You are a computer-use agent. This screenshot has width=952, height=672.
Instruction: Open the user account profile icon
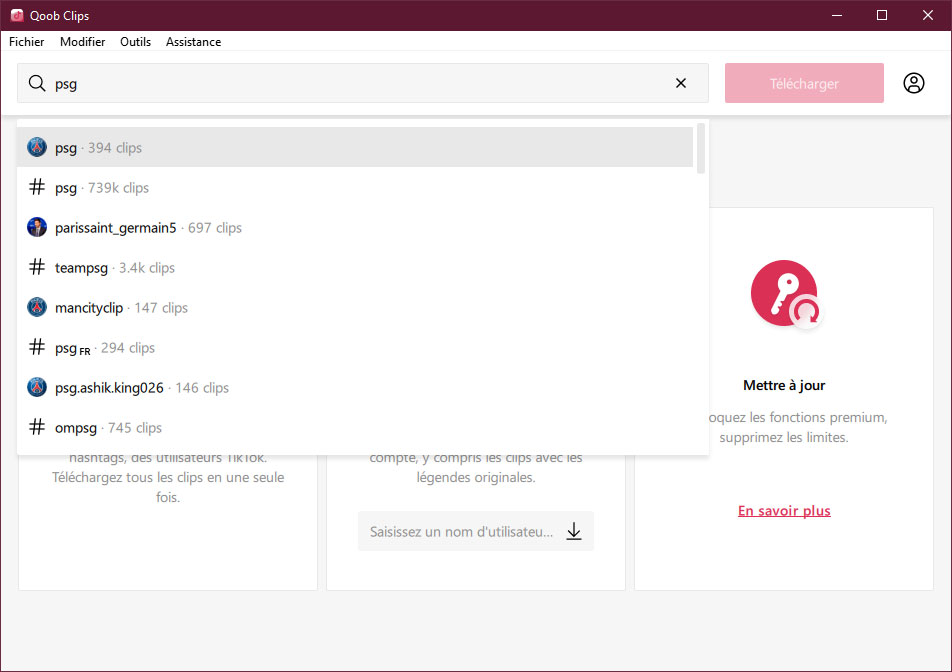(913, 83)
